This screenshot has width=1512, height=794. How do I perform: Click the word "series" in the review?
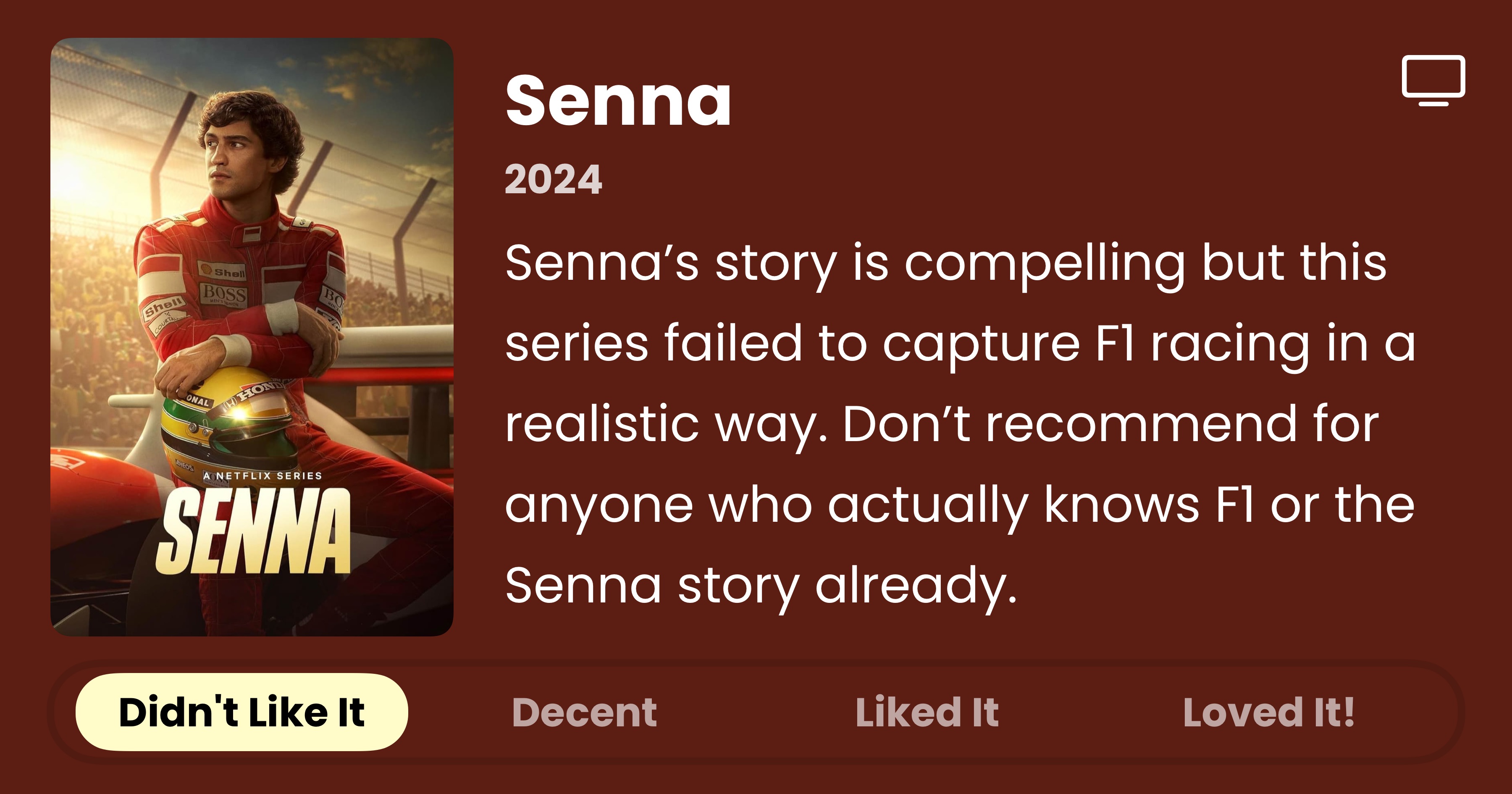coord(576,344)
